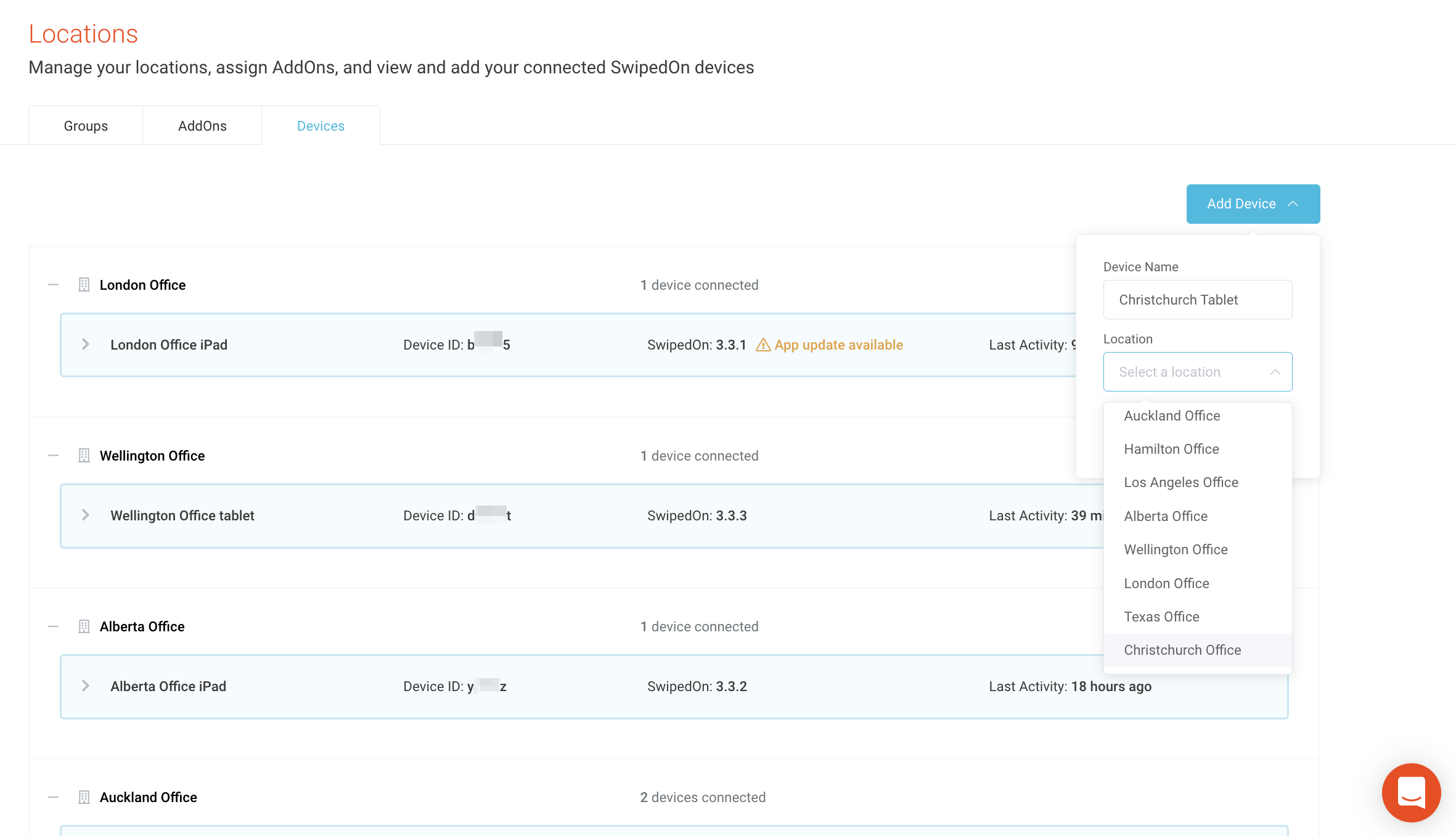The image size is (1456, 836).
Task: Click the Device Name input field
Action: [1198, 300]
